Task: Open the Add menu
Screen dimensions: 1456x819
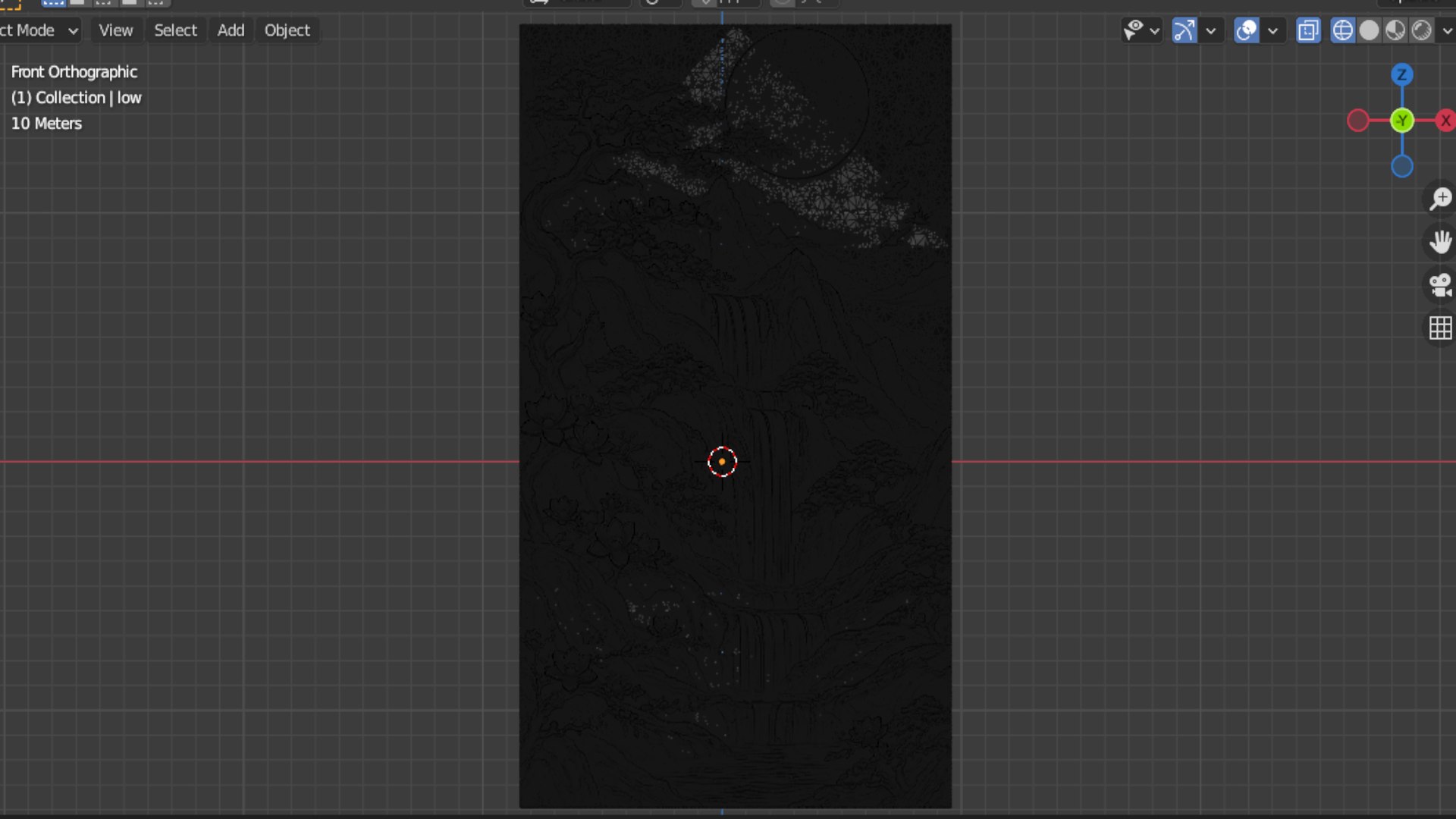Action: click(231, 30)
